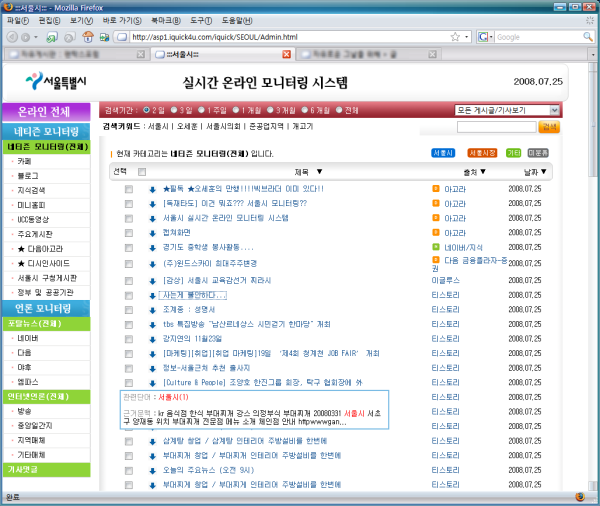
Task: Check the box for 캡쳐화면 row
Action: click(129, 233)
